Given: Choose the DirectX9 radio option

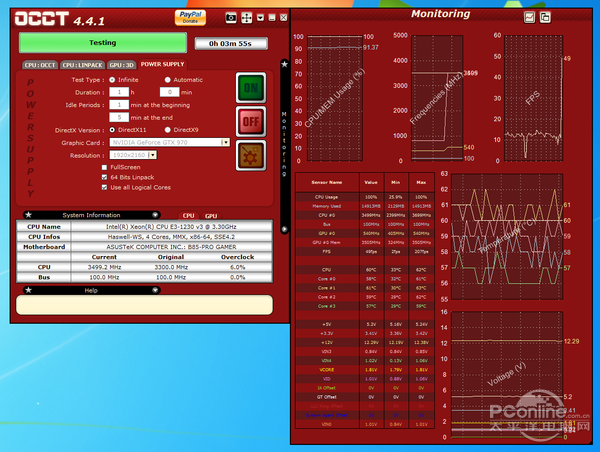Looking at the screenshot, I should [166, 130].
